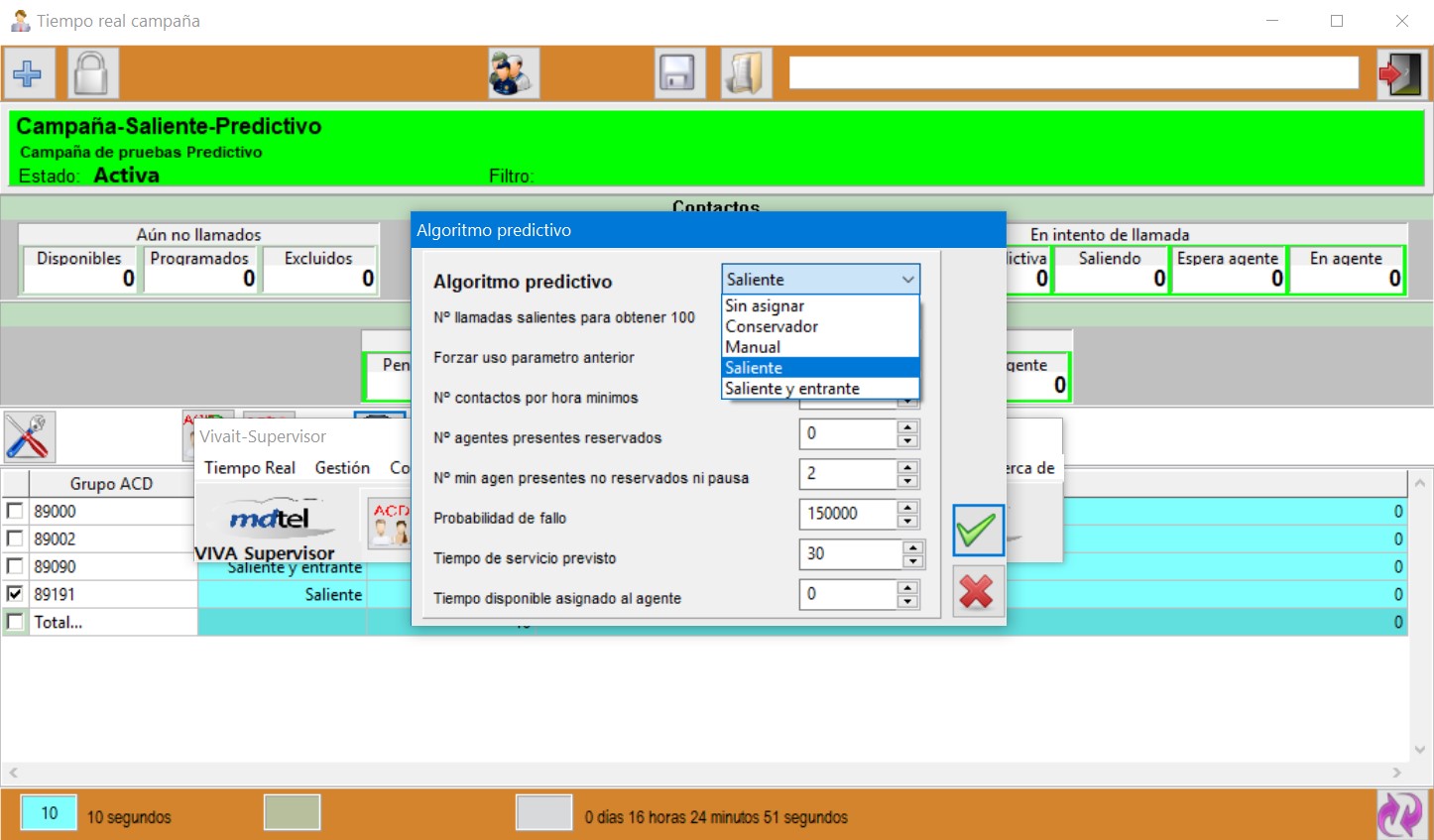Click the padlock lock icon in toolbar
Screen dimensions: 1434x840
click(92, 73)
